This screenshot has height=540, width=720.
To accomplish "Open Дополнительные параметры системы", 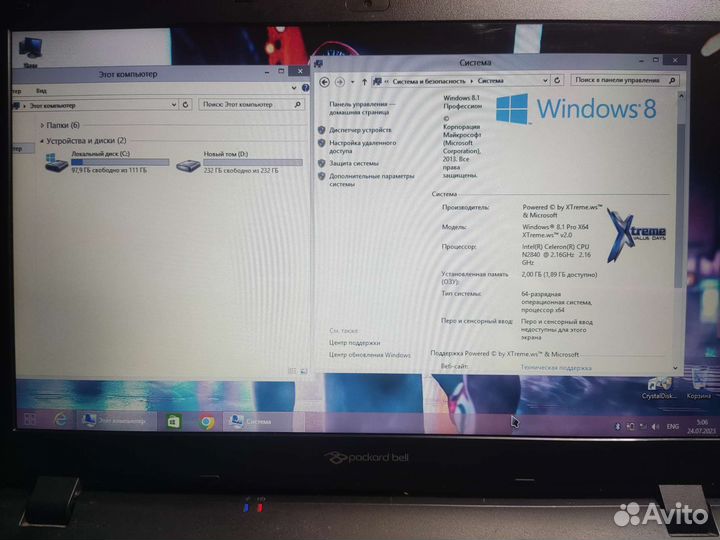I will tap(371, 180).
